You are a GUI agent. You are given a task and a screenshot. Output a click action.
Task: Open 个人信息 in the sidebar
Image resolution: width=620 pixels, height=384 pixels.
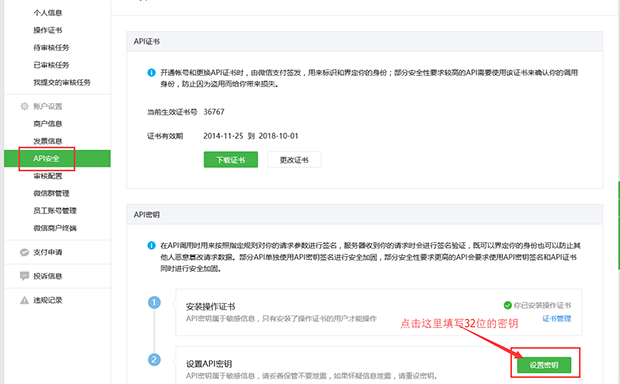pos(48,13)
